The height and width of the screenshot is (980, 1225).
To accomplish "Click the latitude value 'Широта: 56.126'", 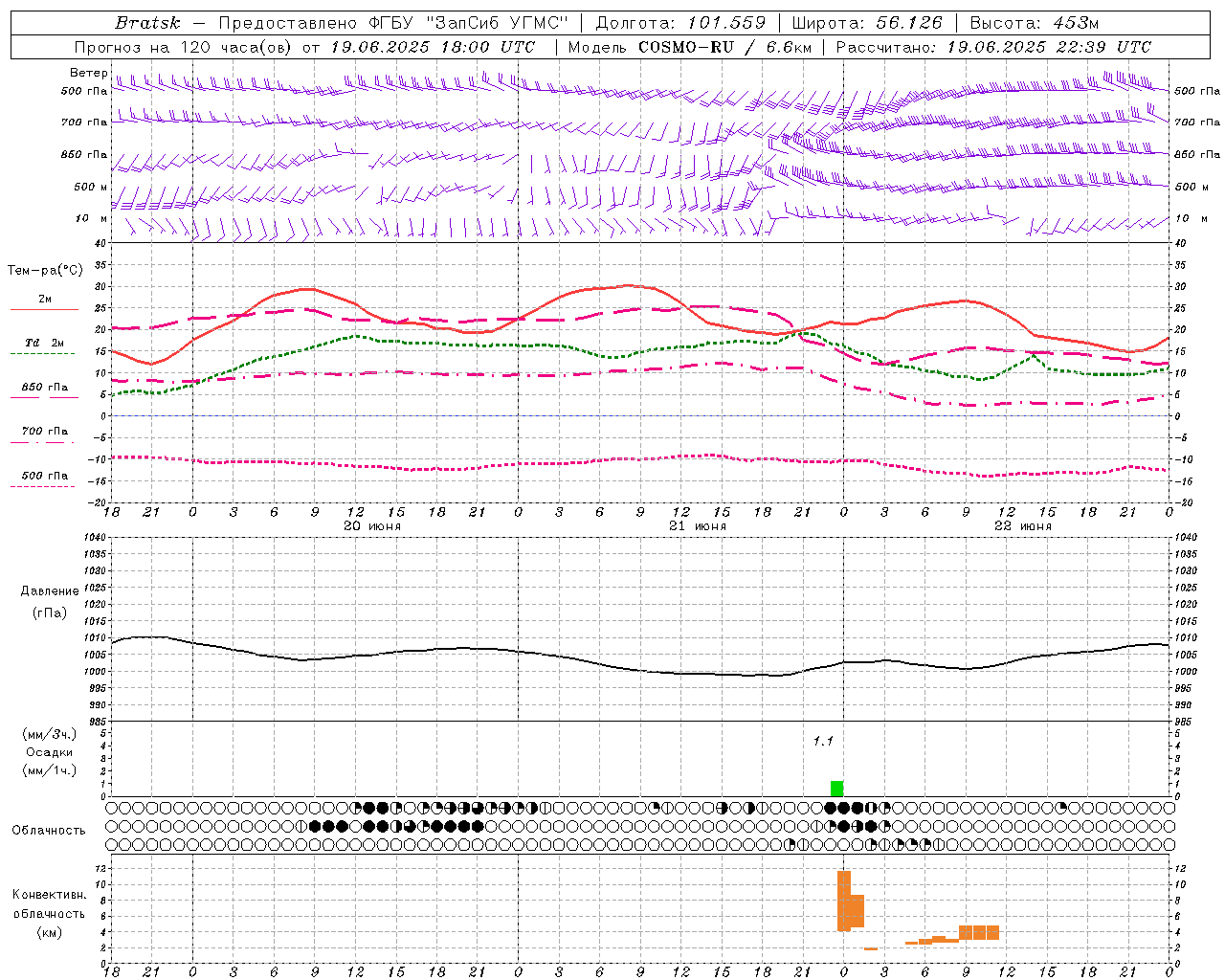I will click(867, 23).
